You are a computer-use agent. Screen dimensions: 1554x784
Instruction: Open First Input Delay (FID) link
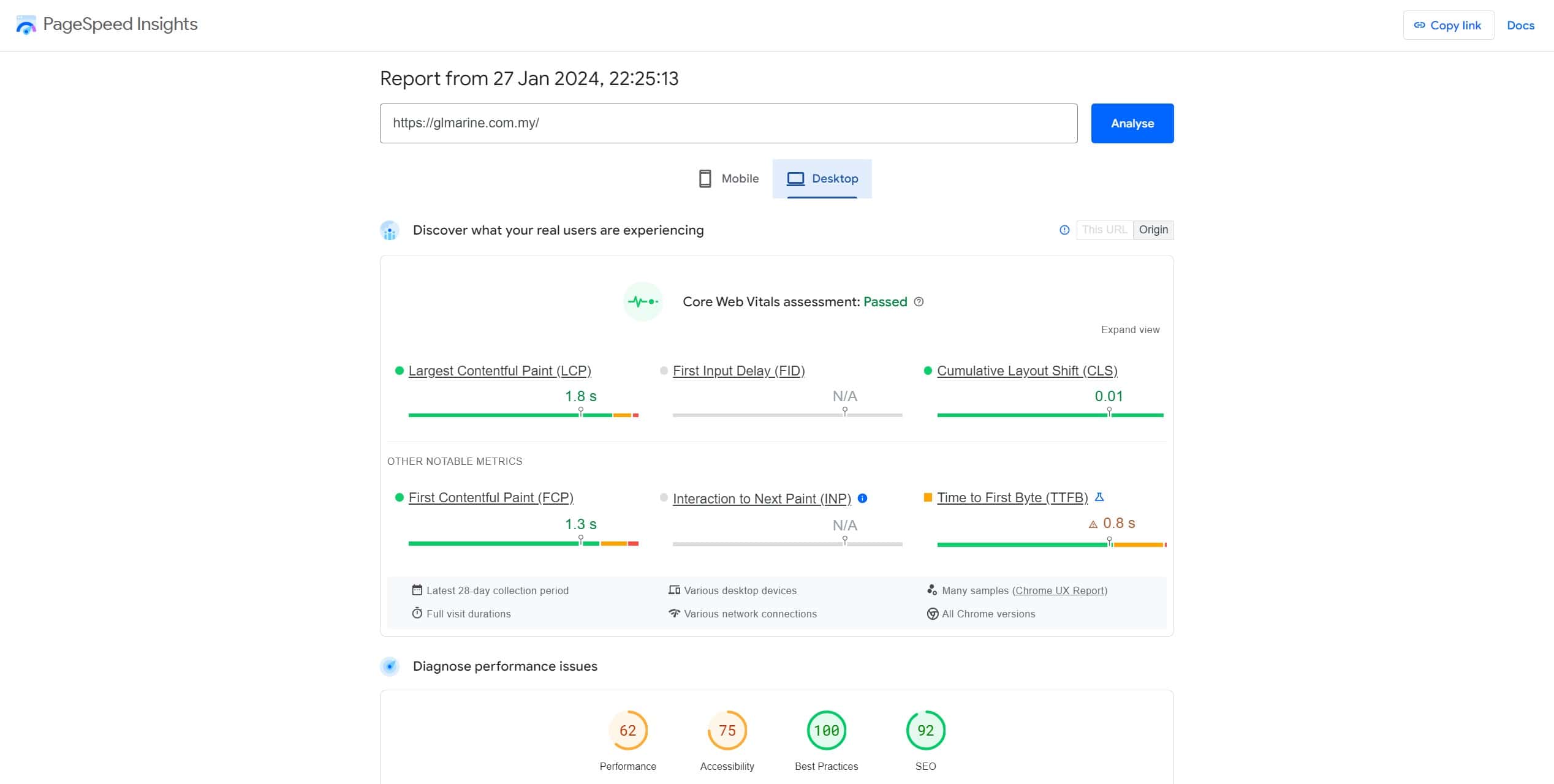pyautogui.click(x=738, y=371)
